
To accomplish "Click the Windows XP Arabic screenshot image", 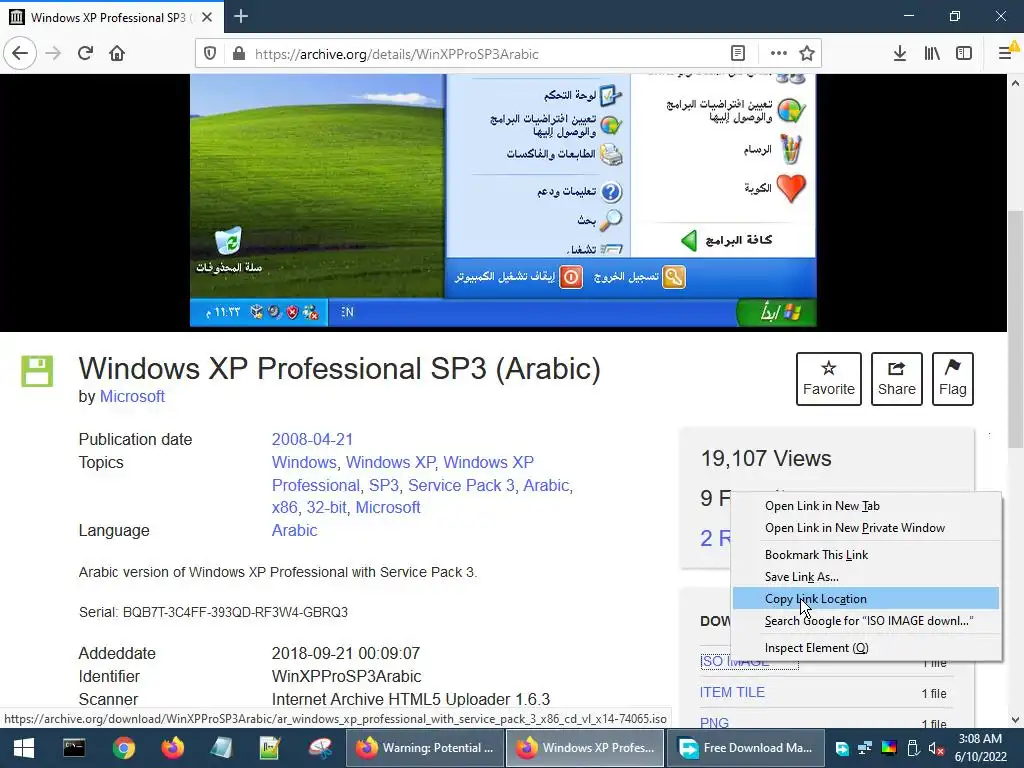I will coord(503,200).
